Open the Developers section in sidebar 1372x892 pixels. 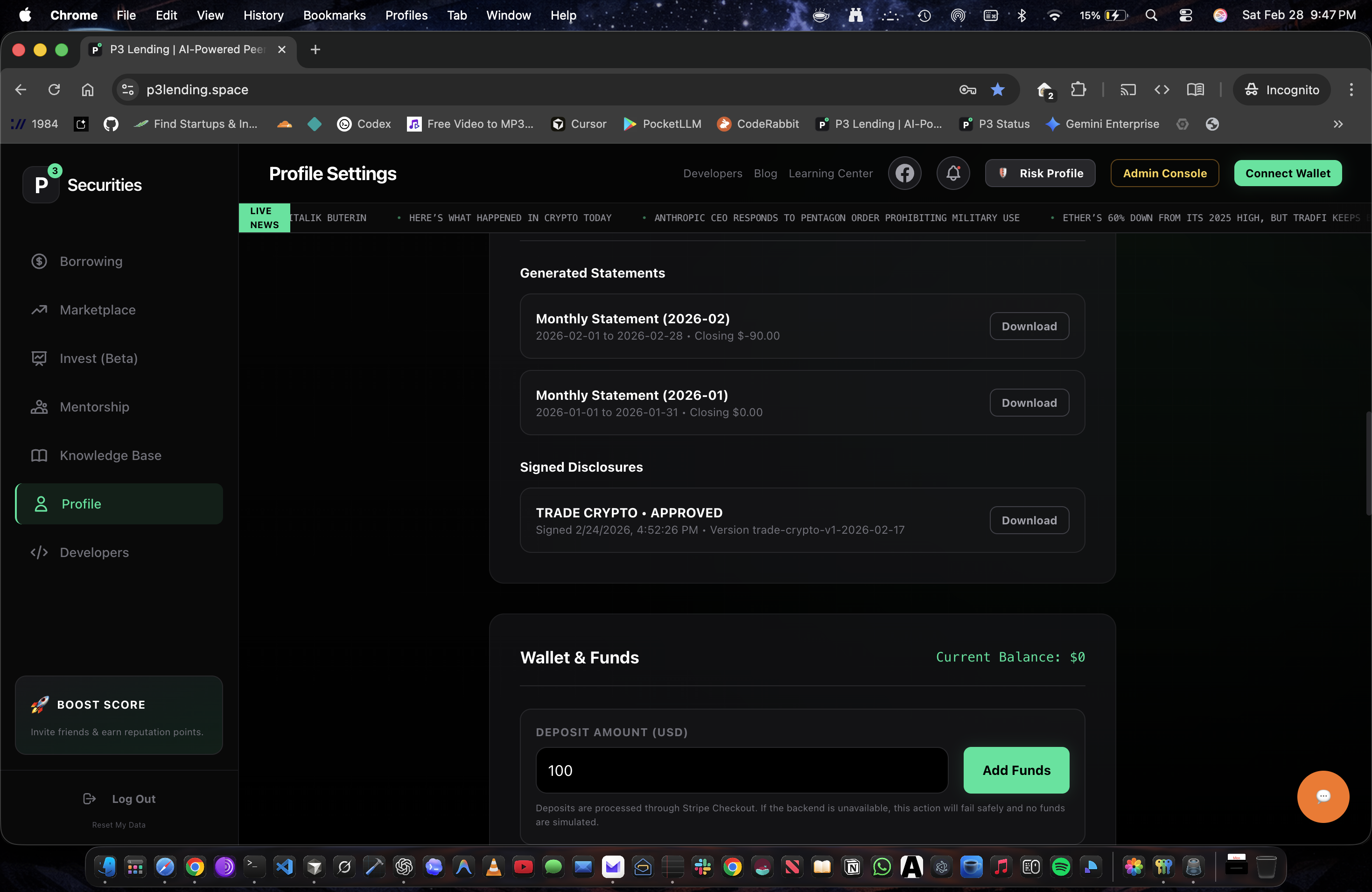point(94,551)
